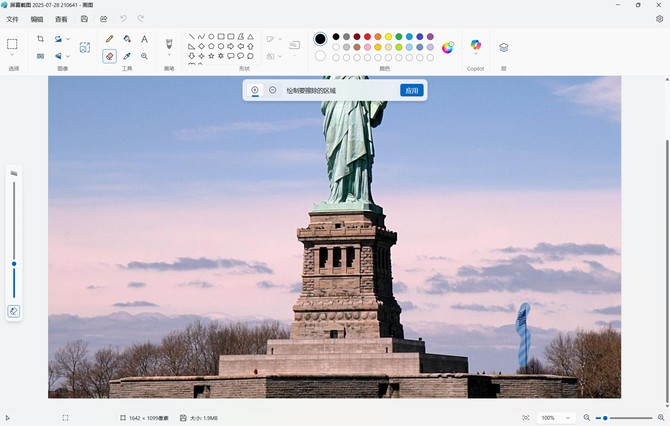
Task: Open Paint settings gear
Action: 659,19
